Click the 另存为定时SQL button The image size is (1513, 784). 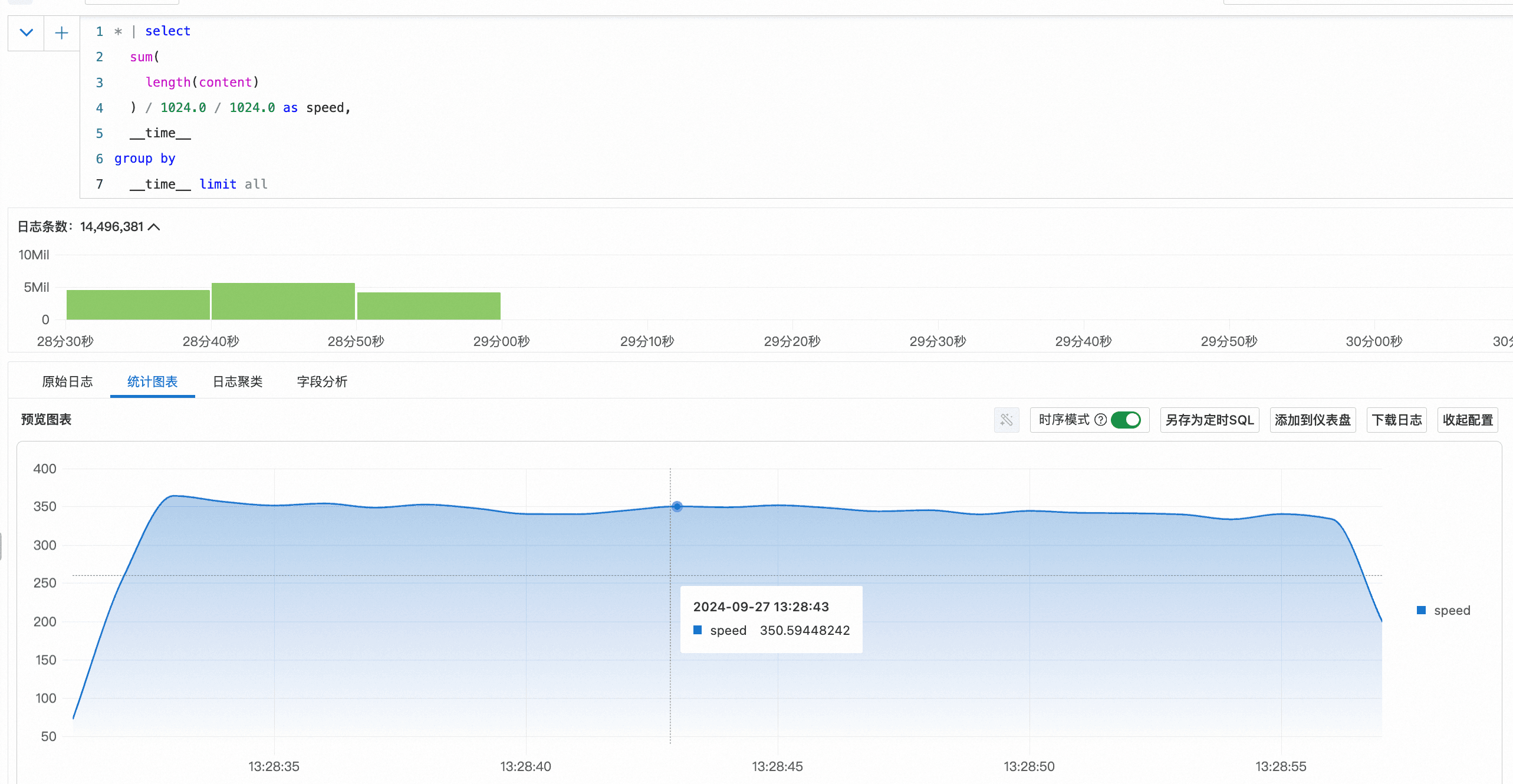(x=1209, y=420)
